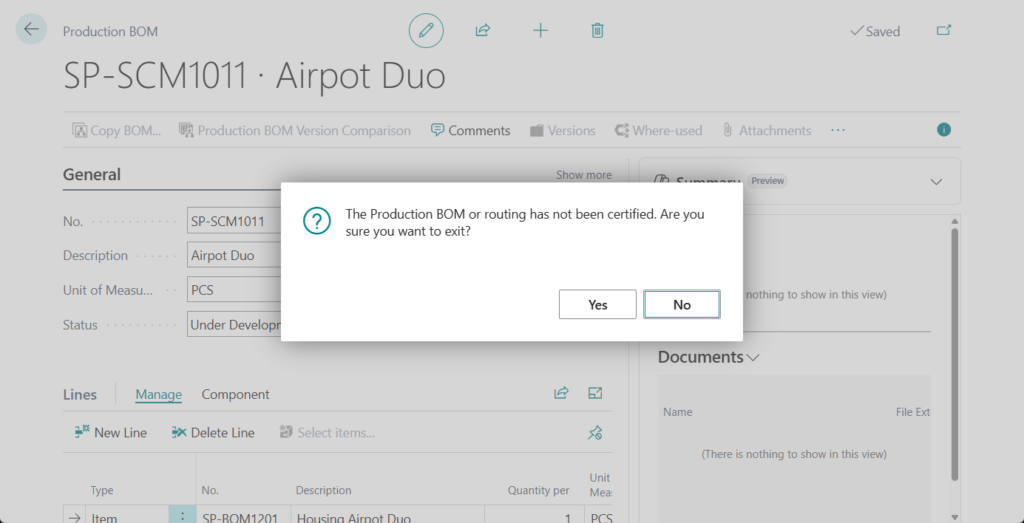
Task: Click the information circle icon
Action: (x=943, y=130)
